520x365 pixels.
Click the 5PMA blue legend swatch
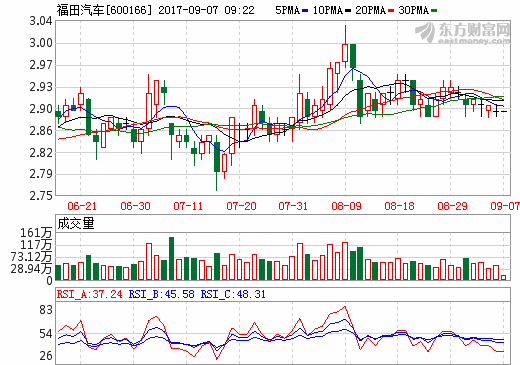click(305, 11)
